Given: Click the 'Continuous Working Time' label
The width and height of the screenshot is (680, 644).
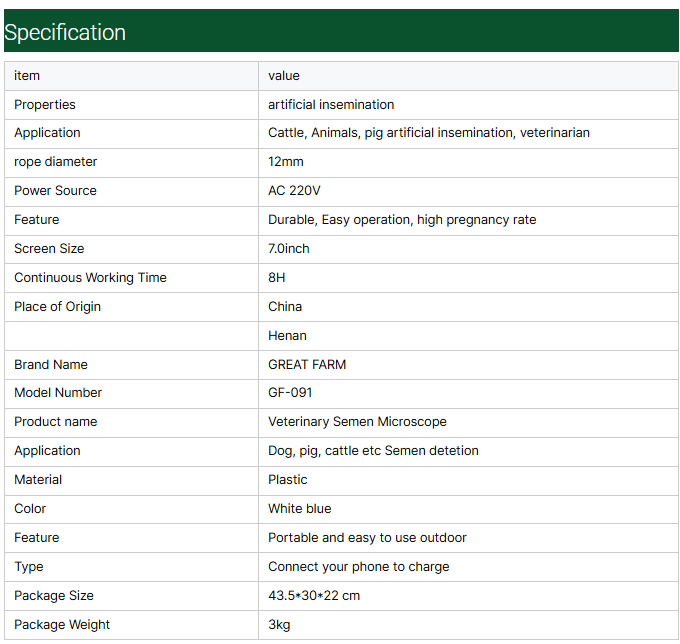Looking at the screenshot, I should point(90,278).
